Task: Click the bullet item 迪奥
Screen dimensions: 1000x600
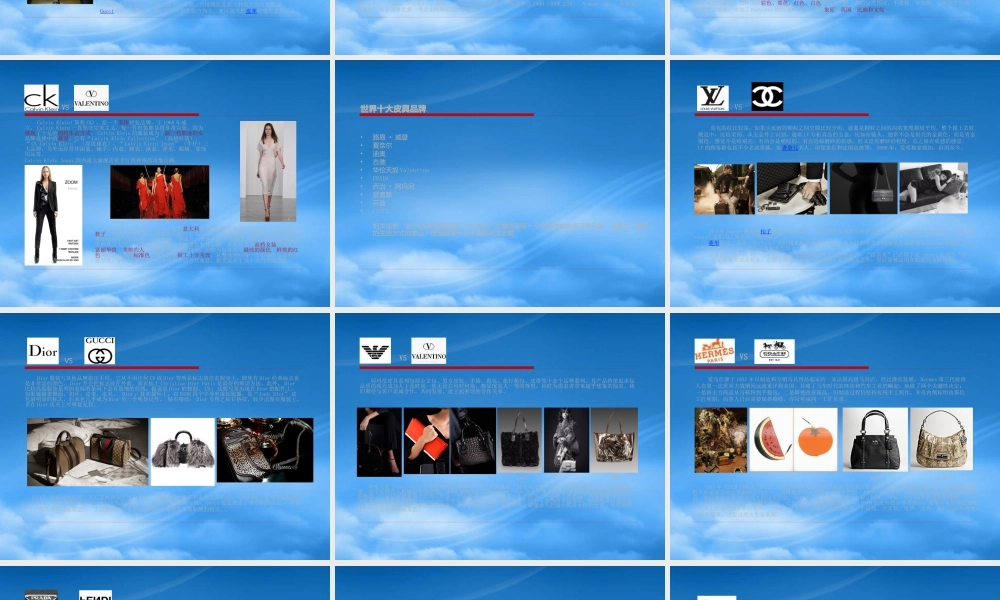Action: point(379,154)
